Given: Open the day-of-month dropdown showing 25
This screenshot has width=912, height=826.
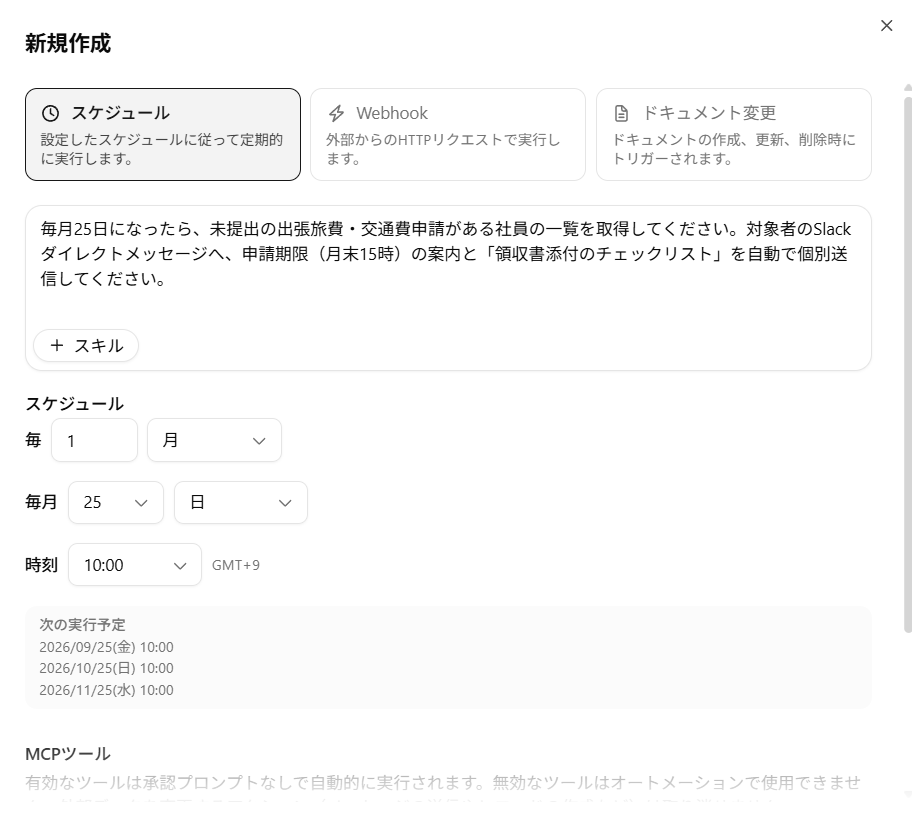Looking at the screenshot, I should (x=116, y=503).
